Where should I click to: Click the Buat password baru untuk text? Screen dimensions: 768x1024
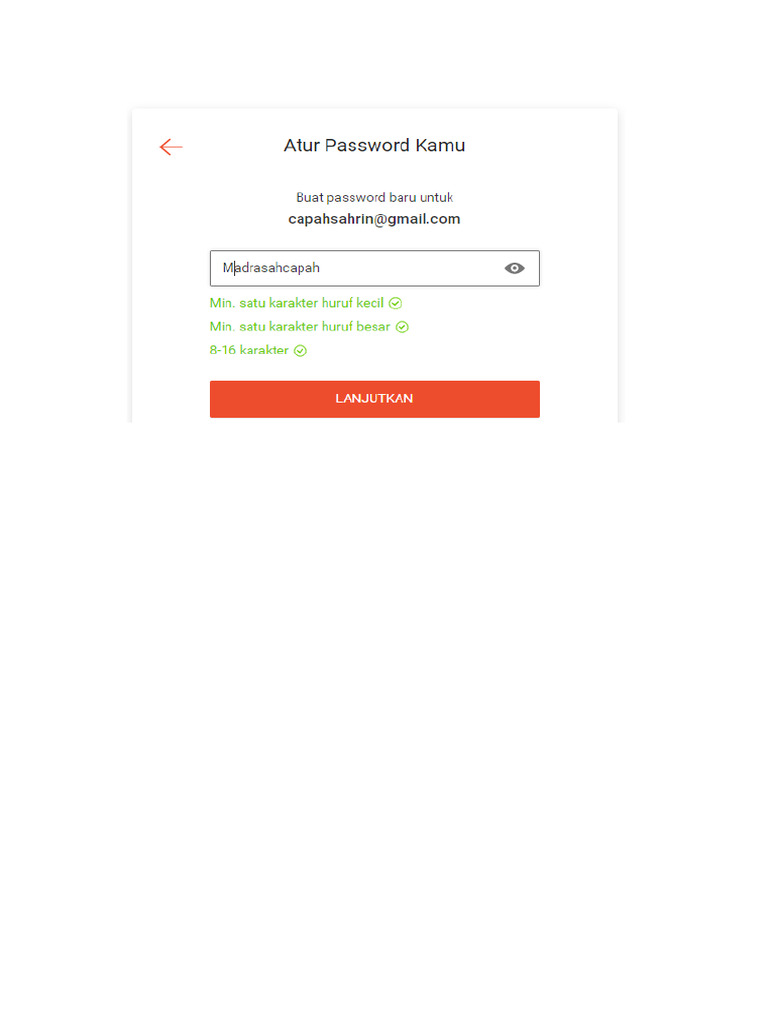[374, 197]
